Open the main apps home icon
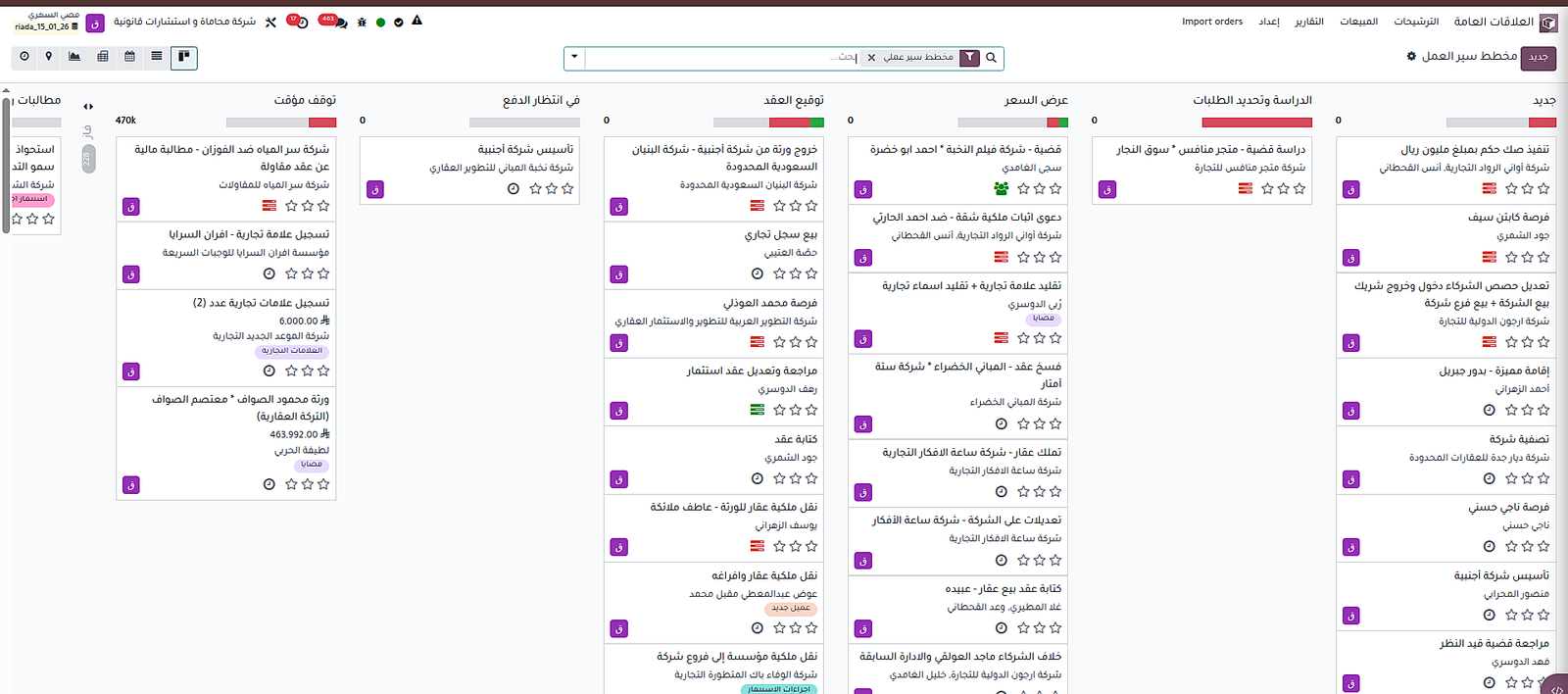 (1548, 23)
